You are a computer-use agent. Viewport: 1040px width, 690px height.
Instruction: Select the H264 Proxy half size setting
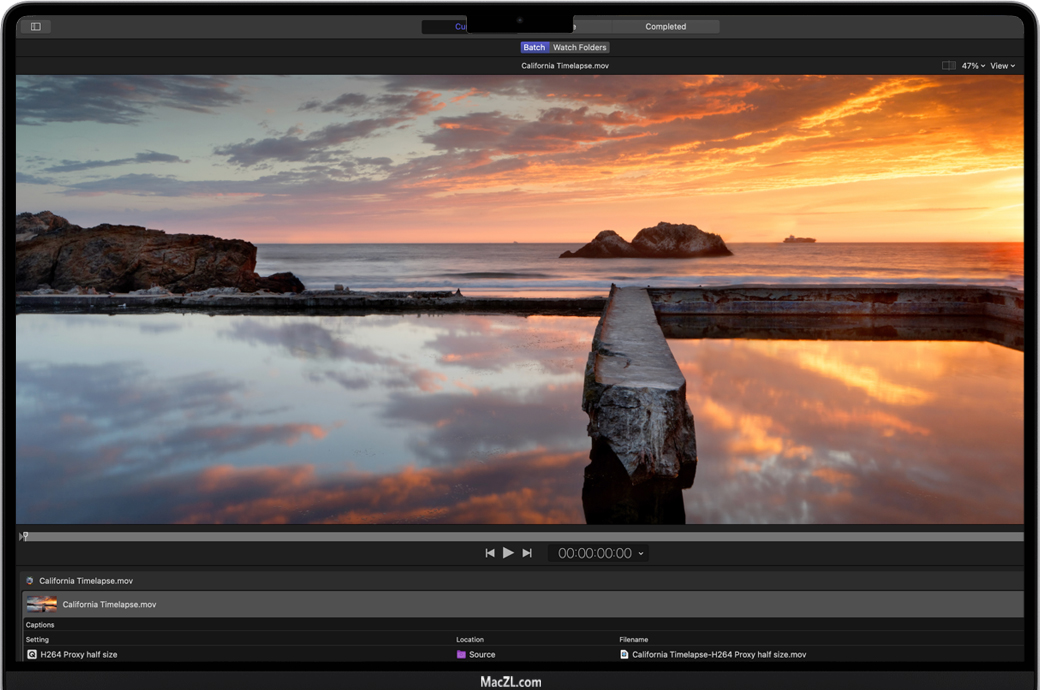pos(79,654)
